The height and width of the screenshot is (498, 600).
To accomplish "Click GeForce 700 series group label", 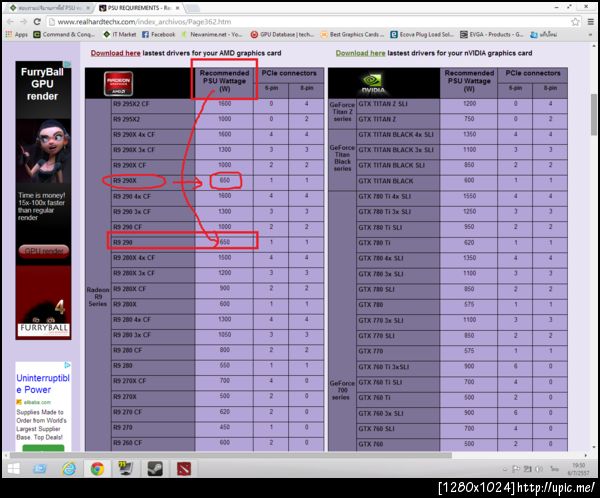I will (x=342, y=390).
